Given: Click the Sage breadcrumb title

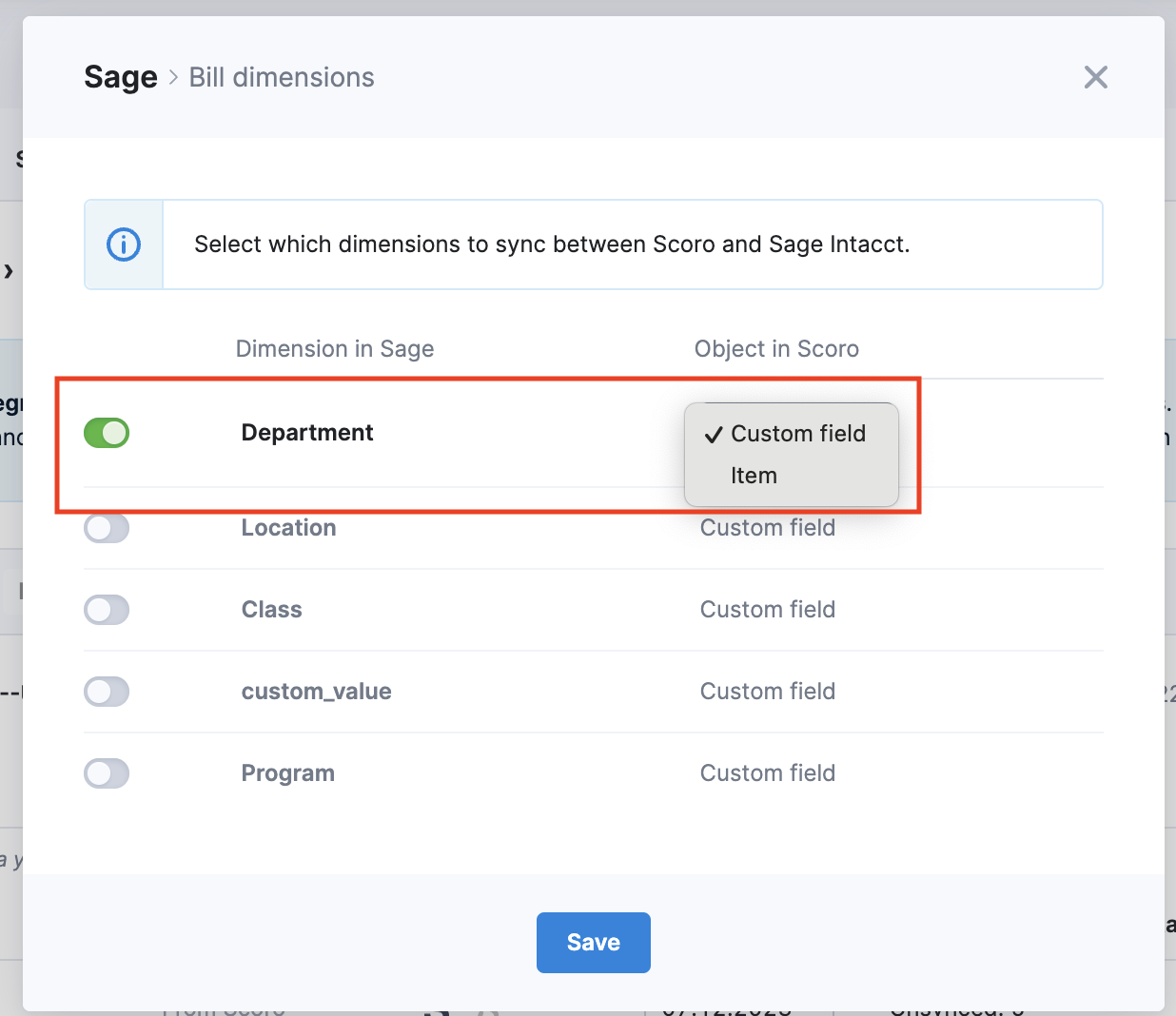Looking at the screenshot, I should (121, 77).
